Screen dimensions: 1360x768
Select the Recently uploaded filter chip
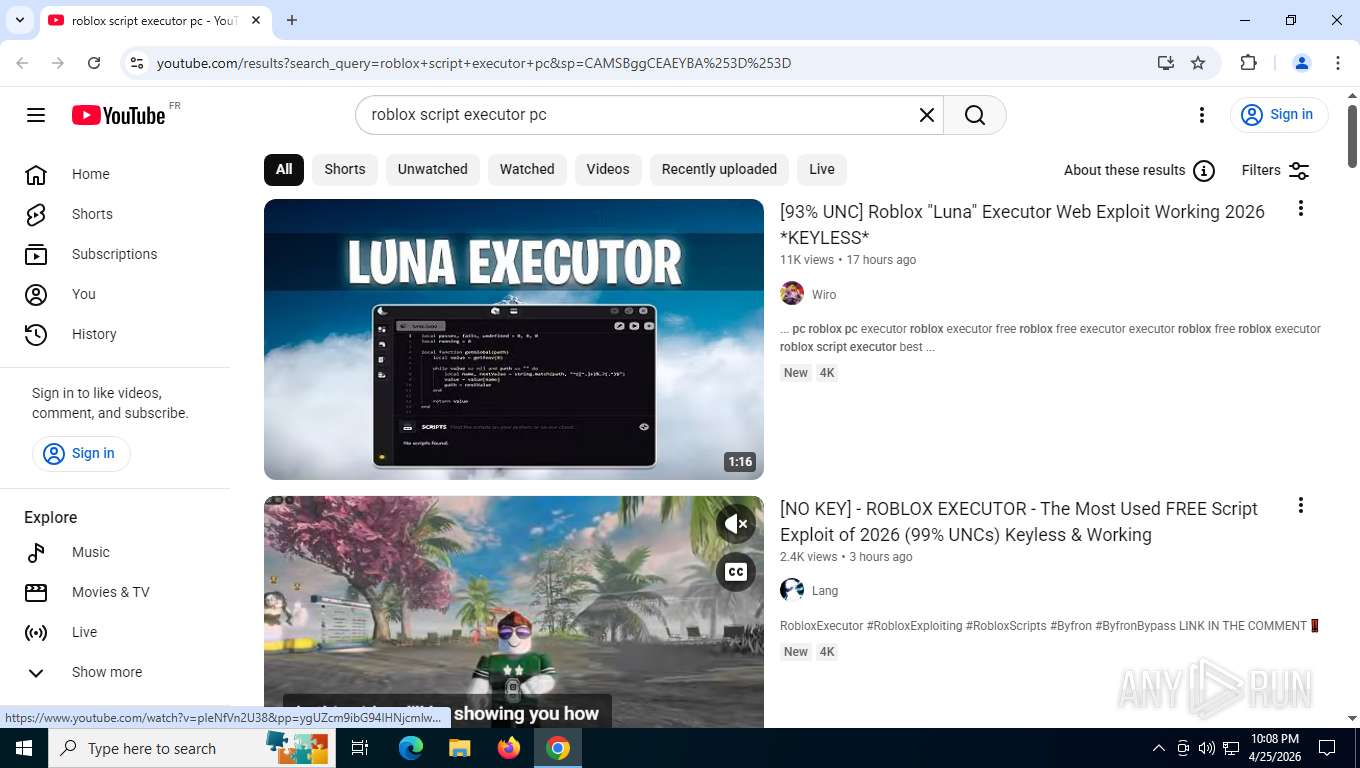[x=719, y=169]
